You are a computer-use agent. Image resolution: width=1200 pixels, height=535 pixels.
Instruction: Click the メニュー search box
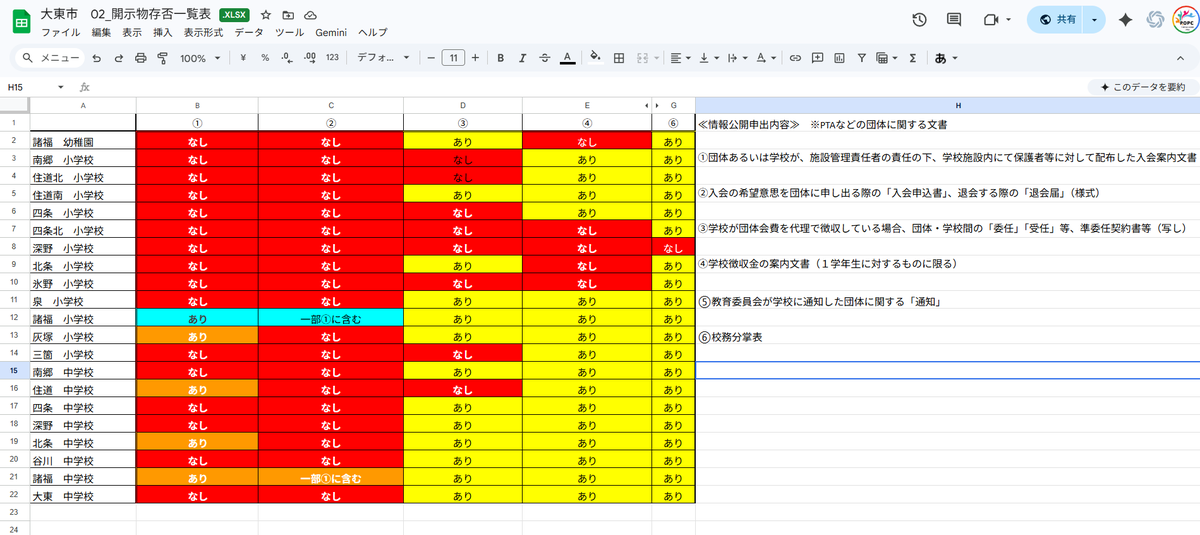pyautogui.click(x=50, y=58)
